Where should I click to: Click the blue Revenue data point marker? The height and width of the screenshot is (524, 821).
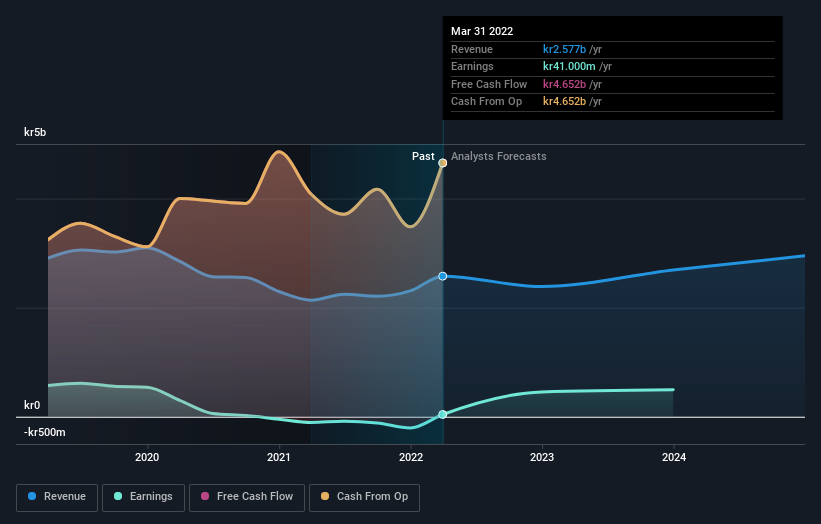tap(442, 276)
